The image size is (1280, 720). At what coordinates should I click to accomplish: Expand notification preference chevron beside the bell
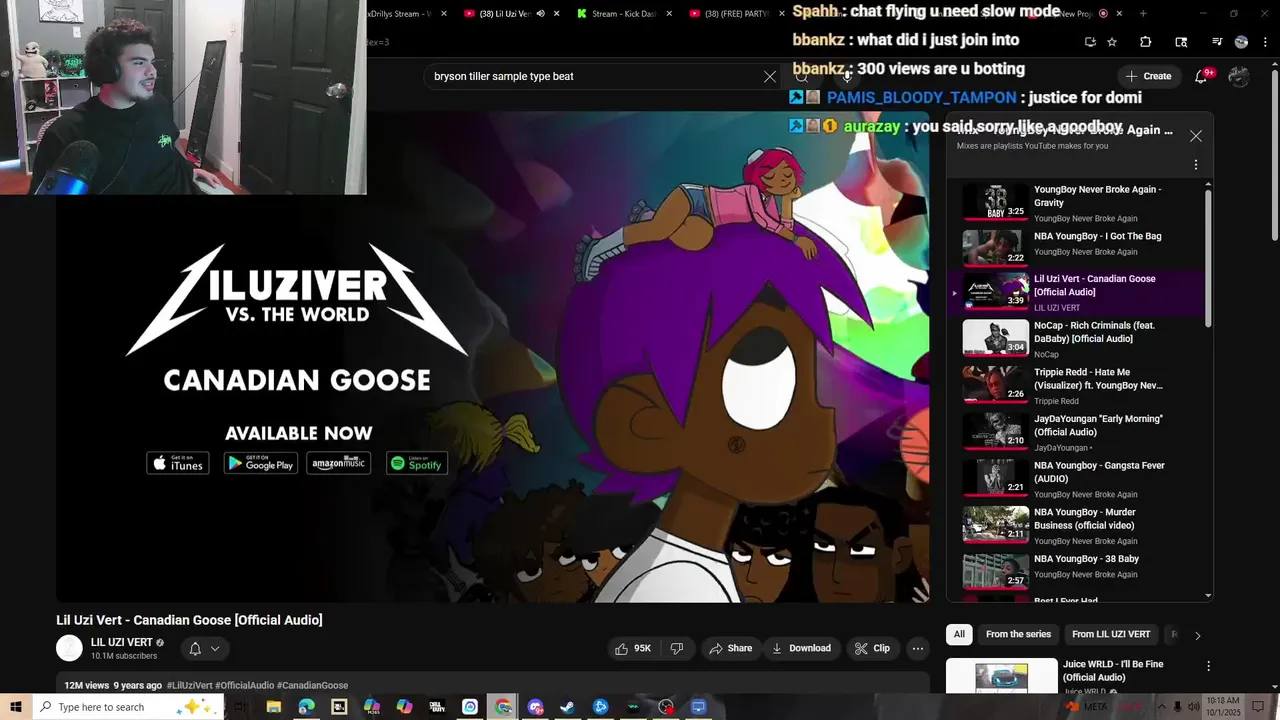215,649
